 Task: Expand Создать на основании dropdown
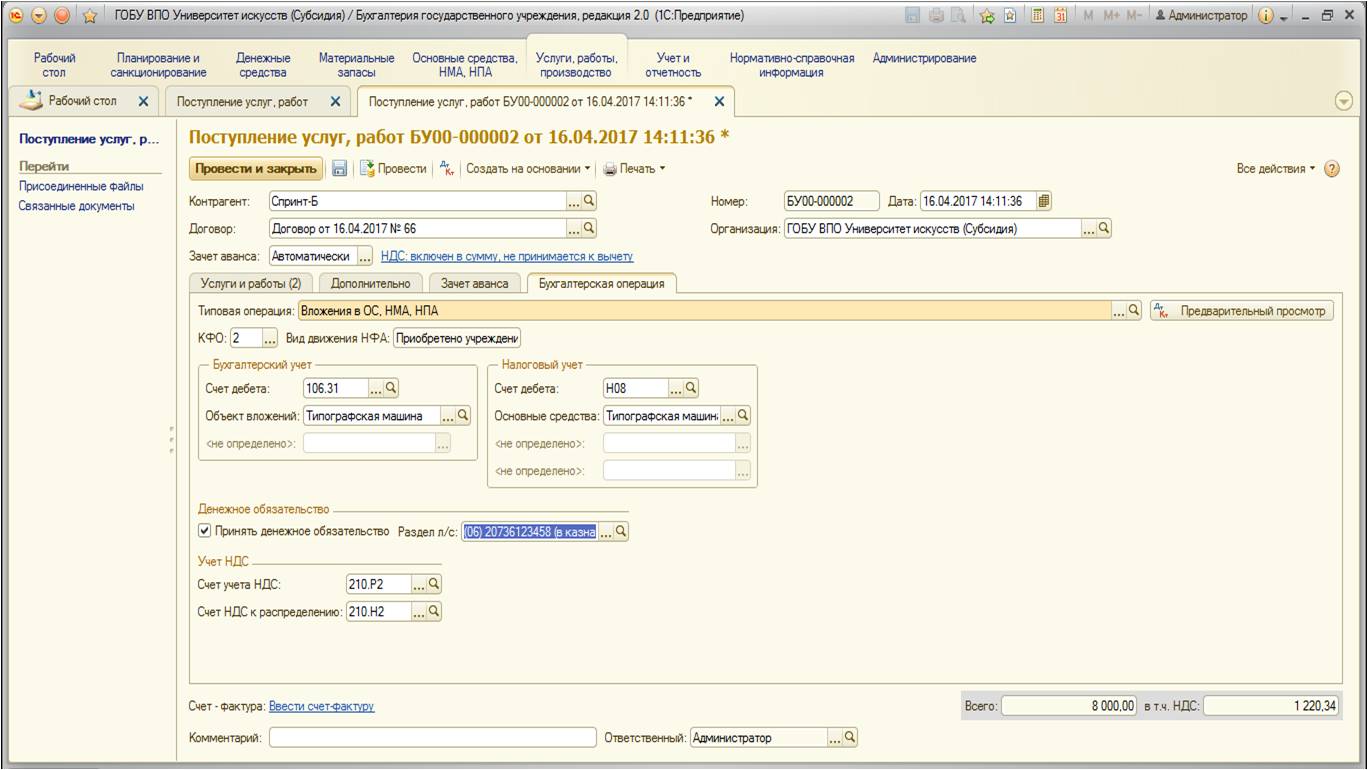pos(528,169)
